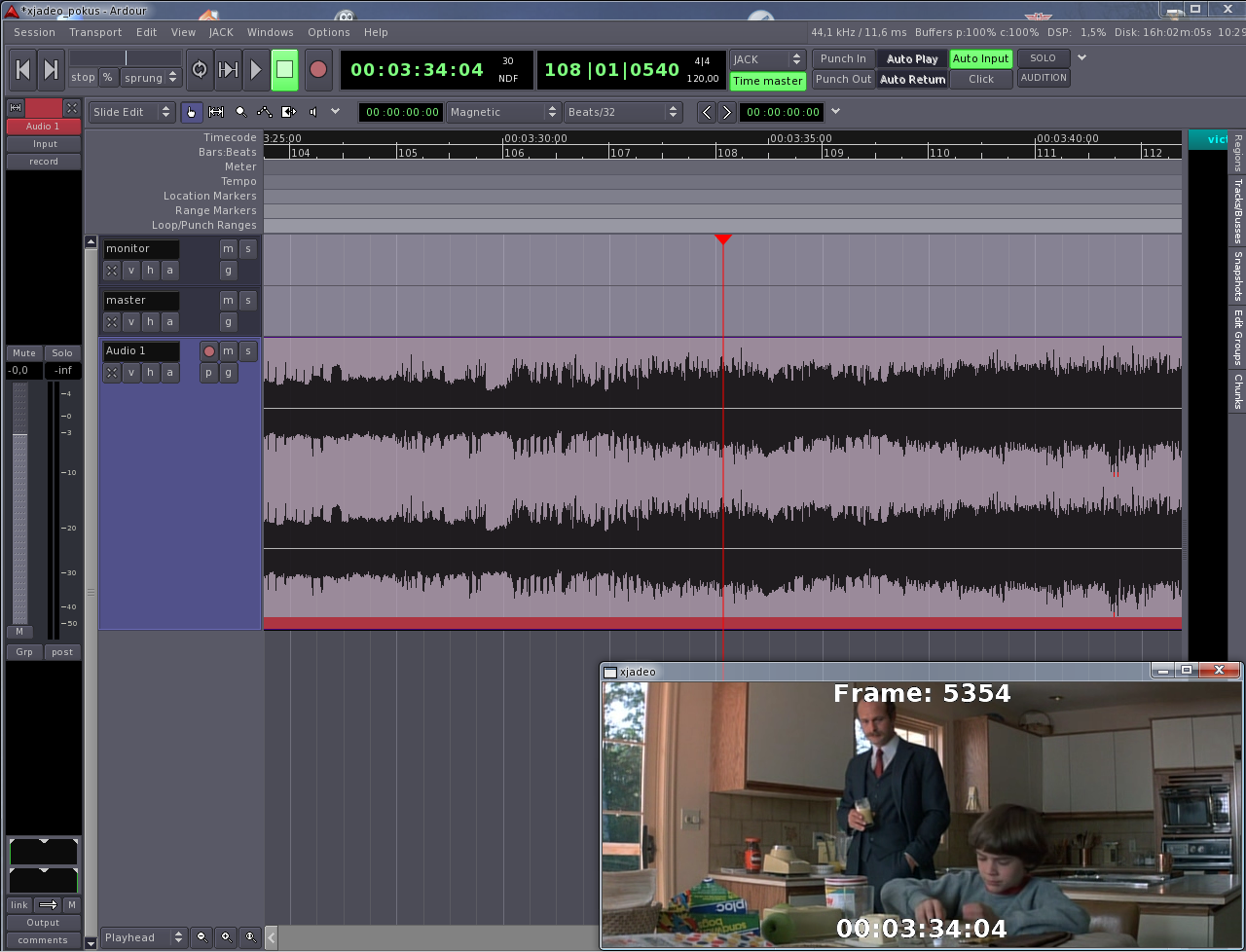Nudge backward with left arrow button
Image resolution: width=1246 pixels, height=952 pixels.
click(708, 112)
